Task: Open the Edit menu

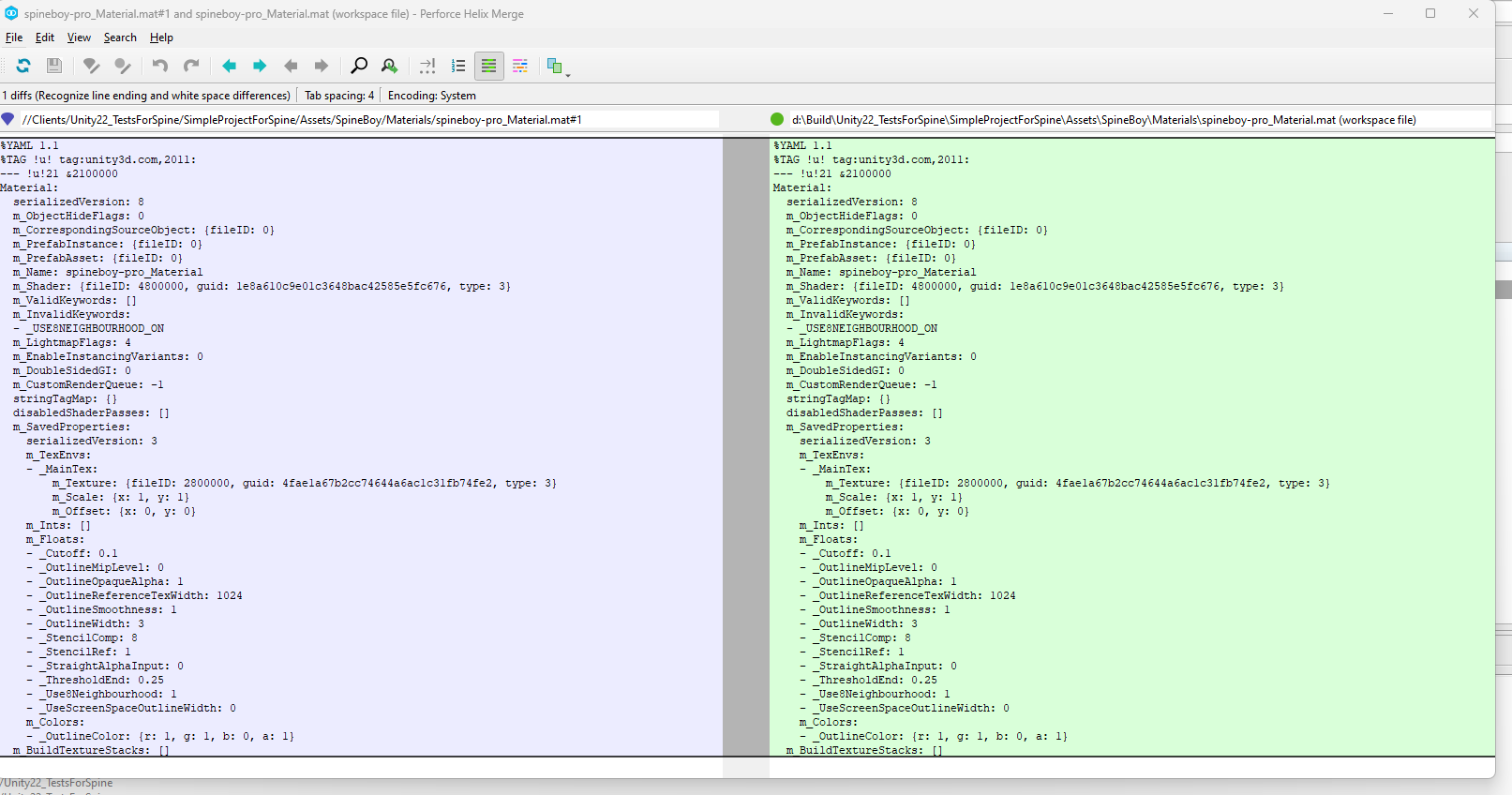Action: [45, 37]
